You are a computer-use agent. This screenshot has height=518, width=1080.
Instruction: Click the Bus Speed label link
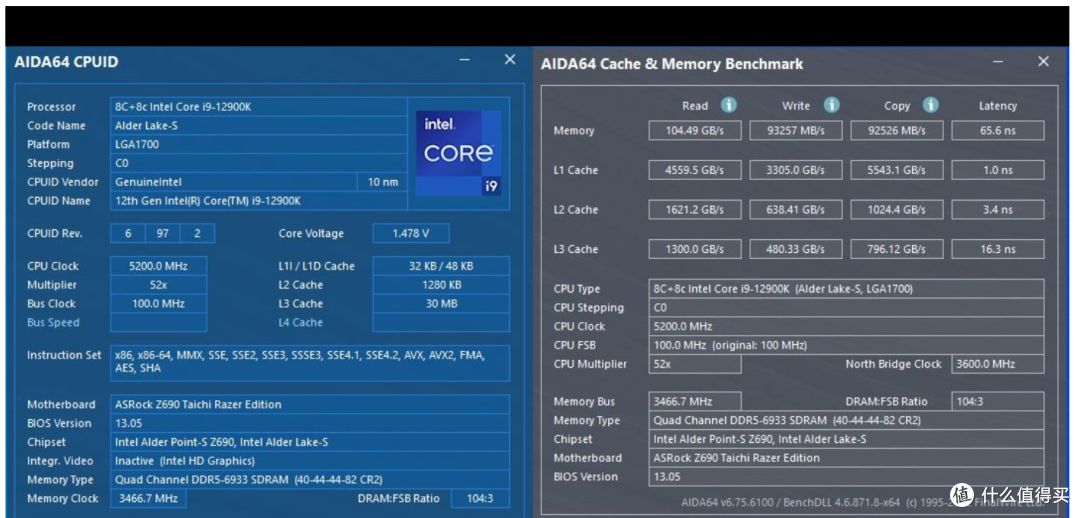(53, 322)
